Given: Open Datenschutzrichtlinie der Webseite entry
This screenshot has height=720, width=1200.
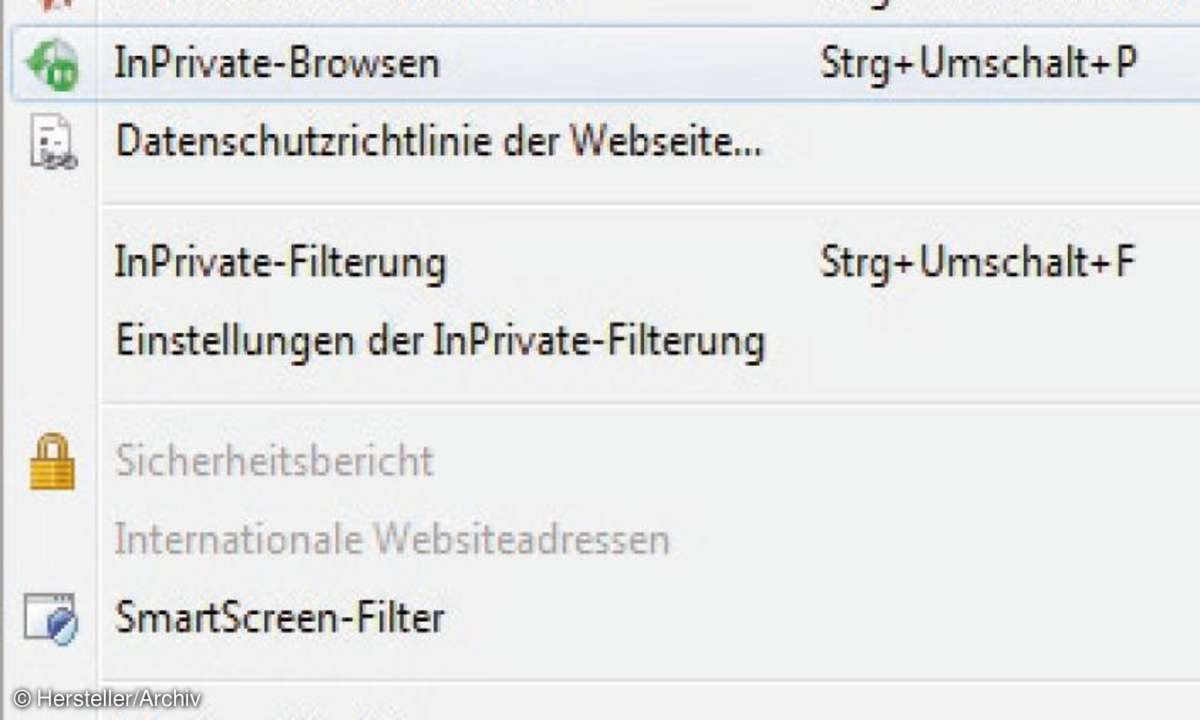Looking at the screenshot, I should (x=439, y=142).
